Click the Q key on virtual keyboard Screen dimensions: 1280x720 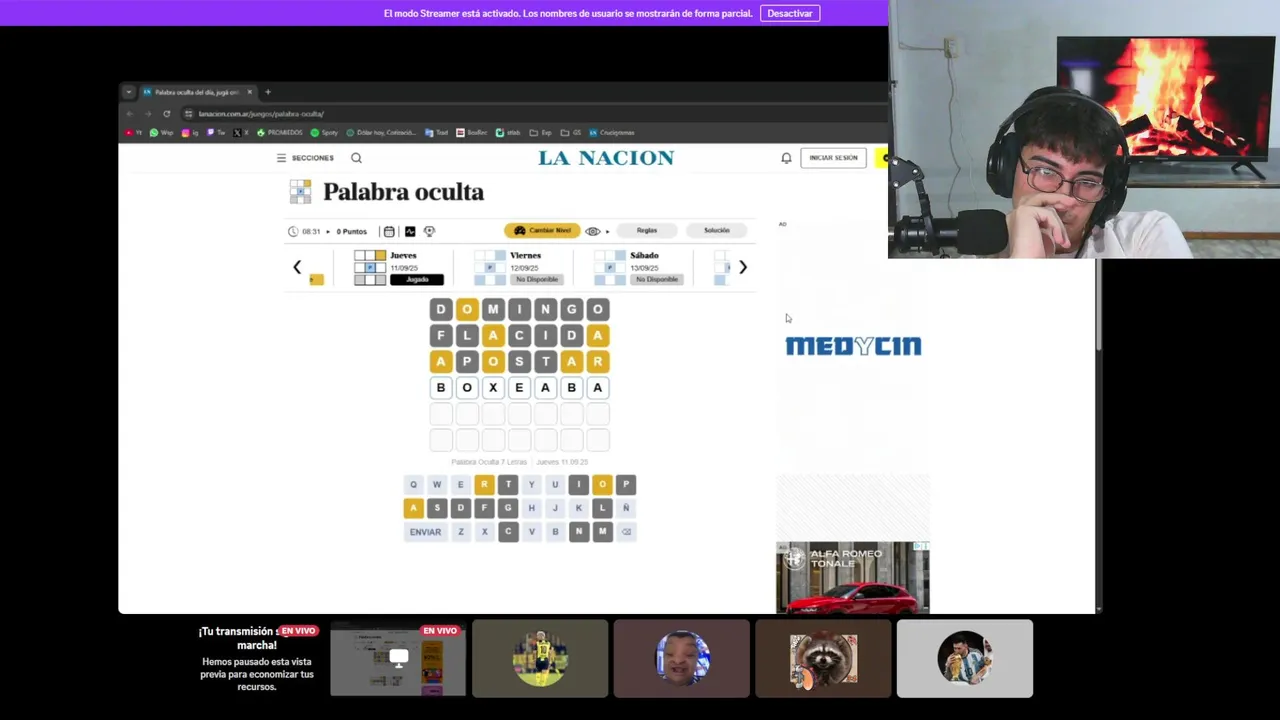pos(413,484)
